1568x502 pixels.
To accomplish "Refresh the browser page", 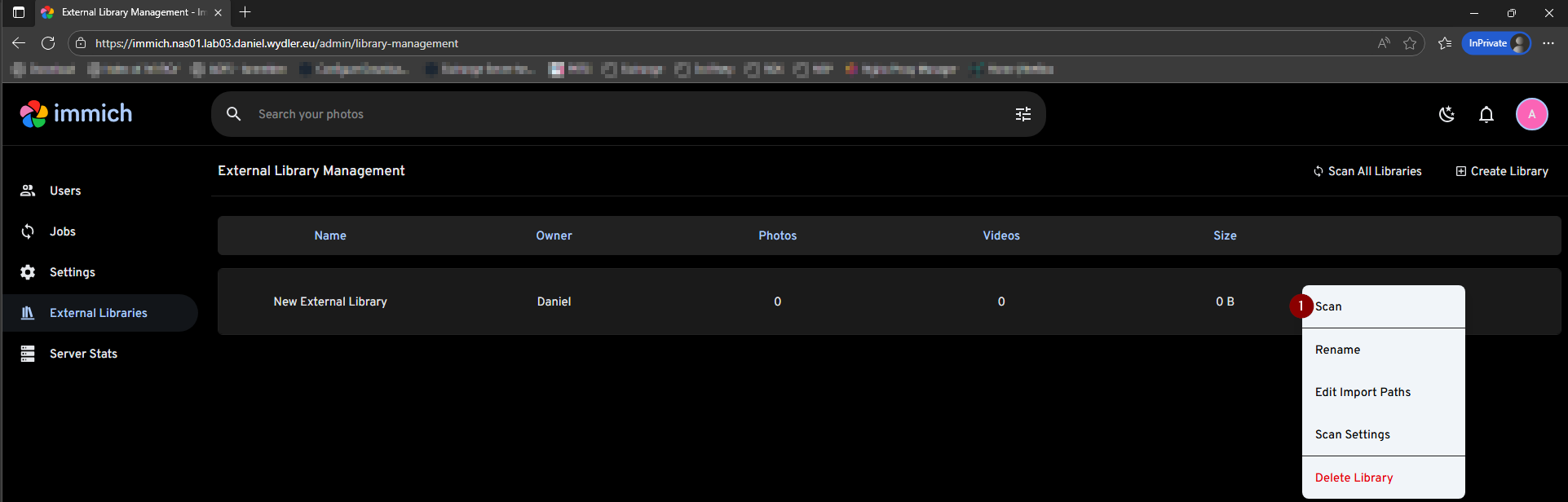I will (48, 43).
